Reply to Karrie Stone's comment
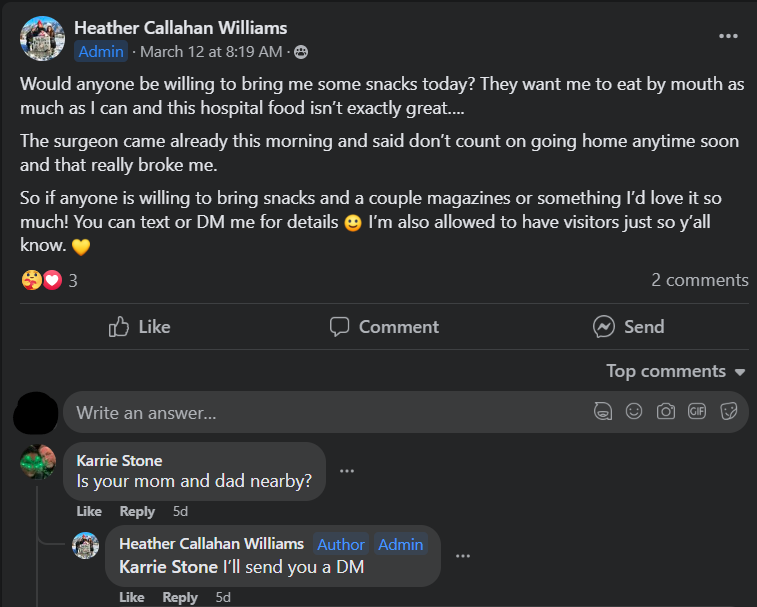Screen dimensions: 757x607 click(137, 511)
